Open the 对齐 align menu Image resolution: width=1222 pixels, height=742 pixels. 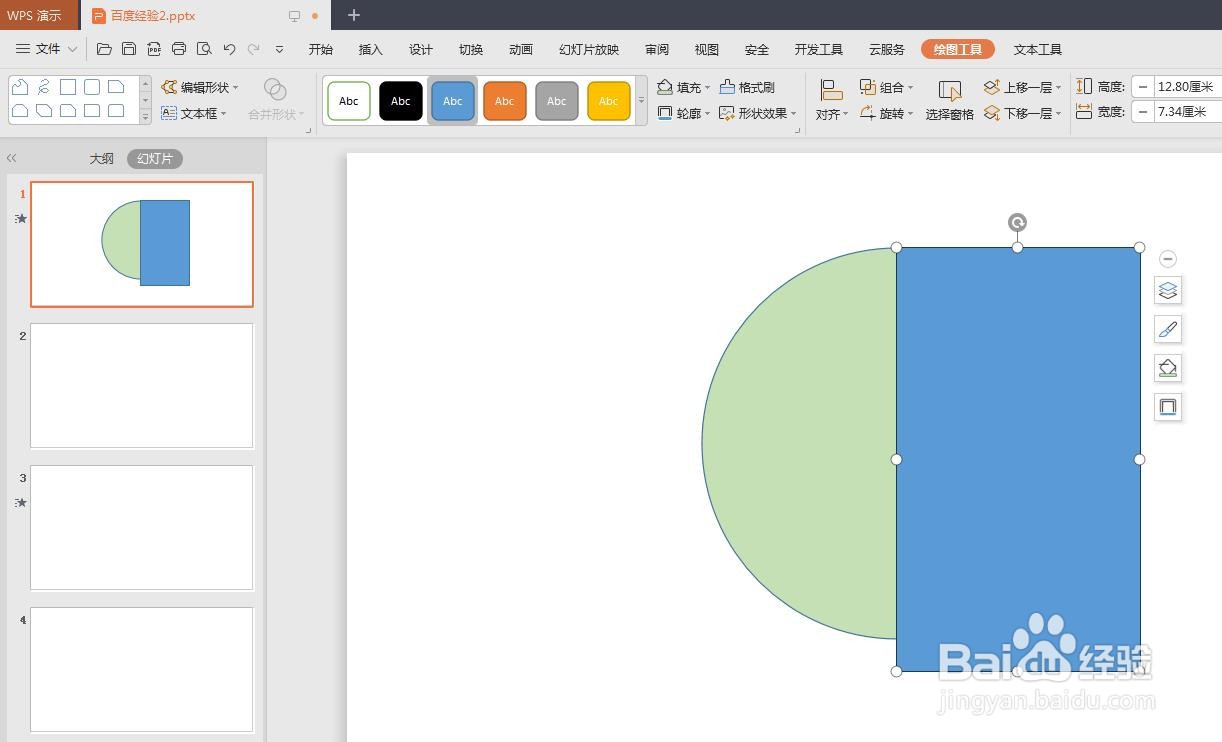tap(831, 100)
